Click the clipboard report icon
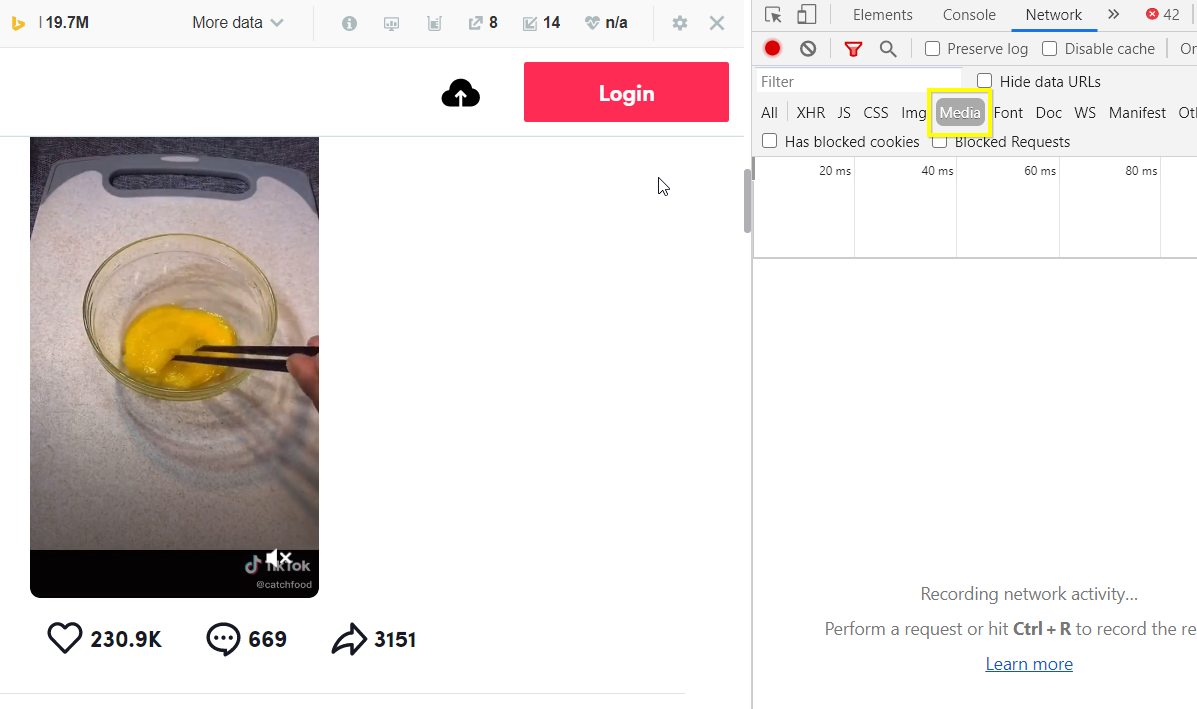1197x709 pixels. [x=434, y=24]
